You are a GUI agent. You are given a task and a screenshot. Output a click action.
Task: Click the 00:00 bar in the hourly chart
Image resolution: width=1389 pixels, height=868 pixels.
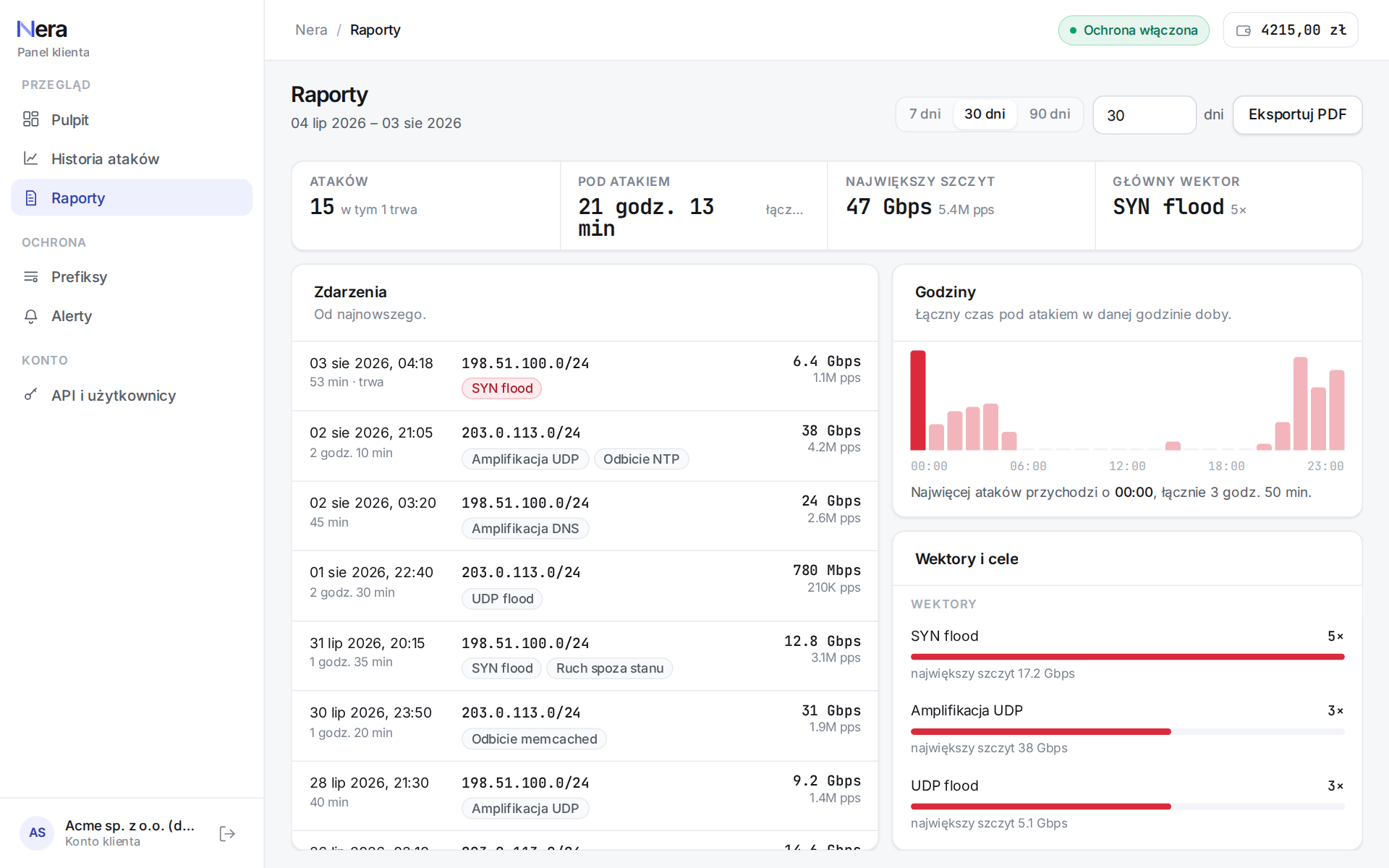(x=918, y=400)
